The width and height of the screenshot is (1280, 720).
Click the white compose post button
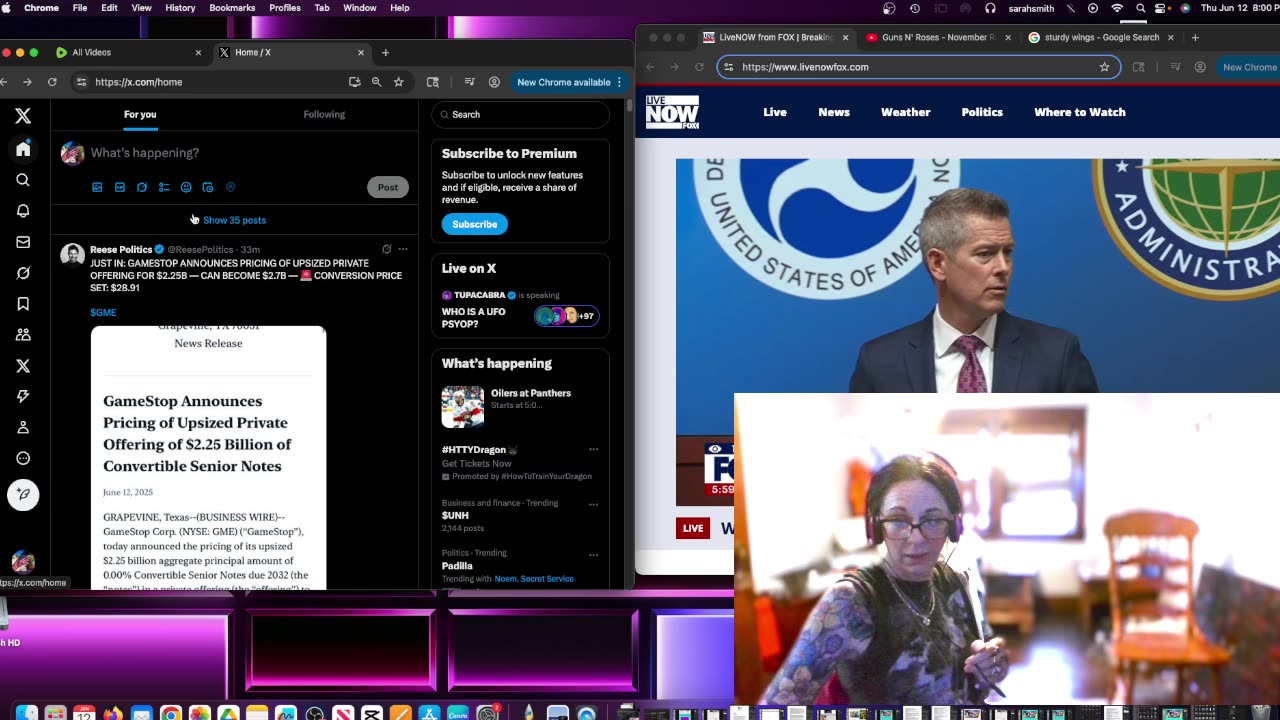[23, 494]
